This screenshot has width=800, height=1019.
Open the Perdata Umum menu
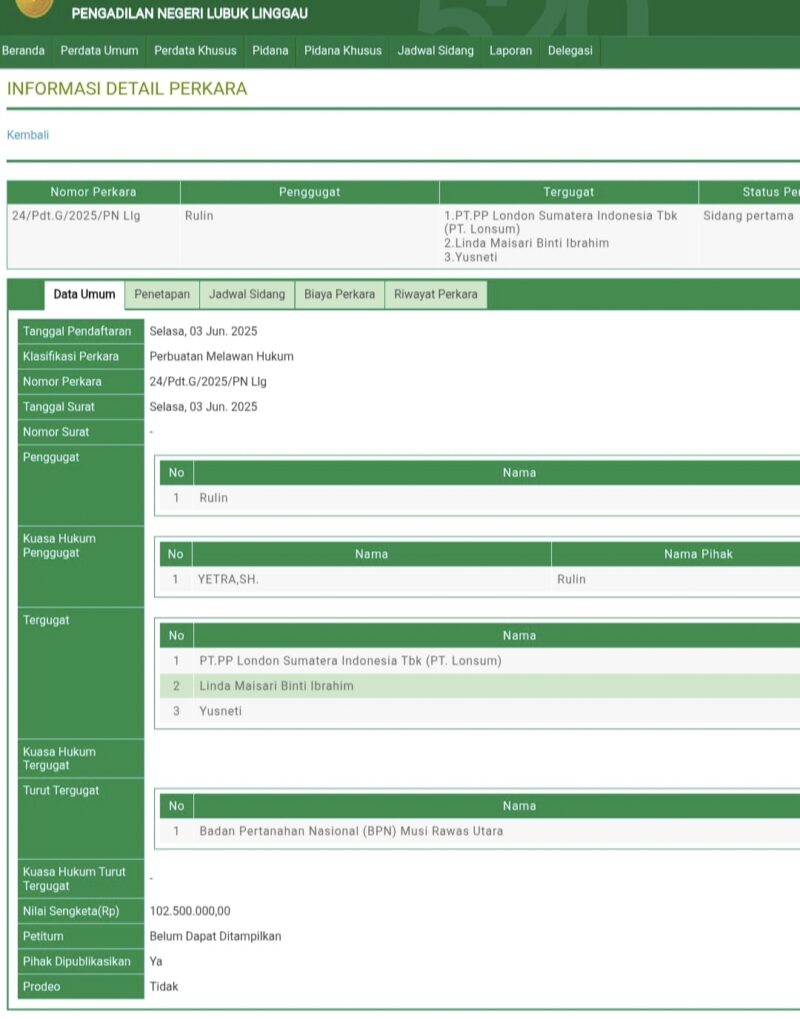(x=99, y=50)
